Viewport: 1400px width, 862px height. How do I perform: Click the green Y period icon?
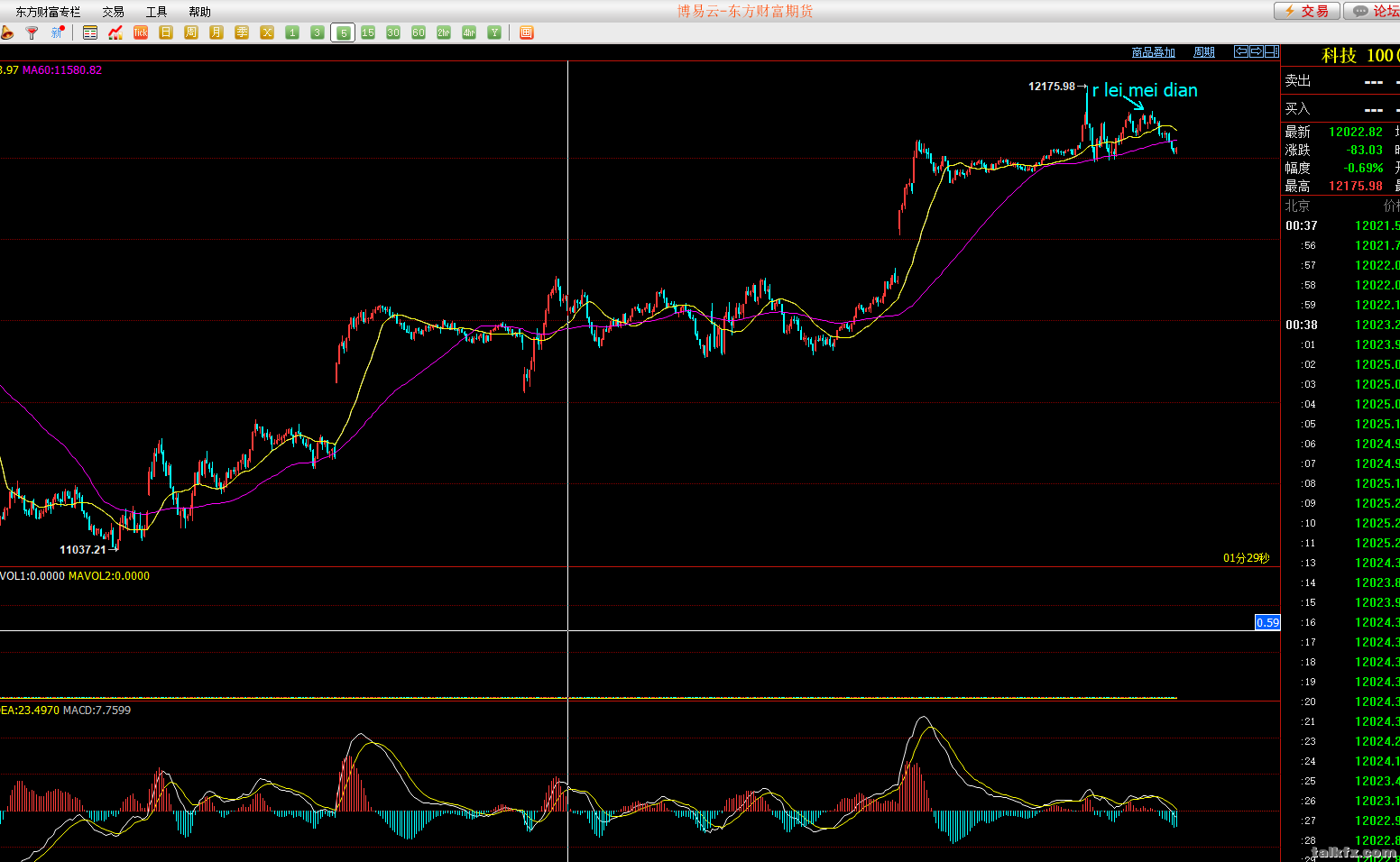point(494,32)
